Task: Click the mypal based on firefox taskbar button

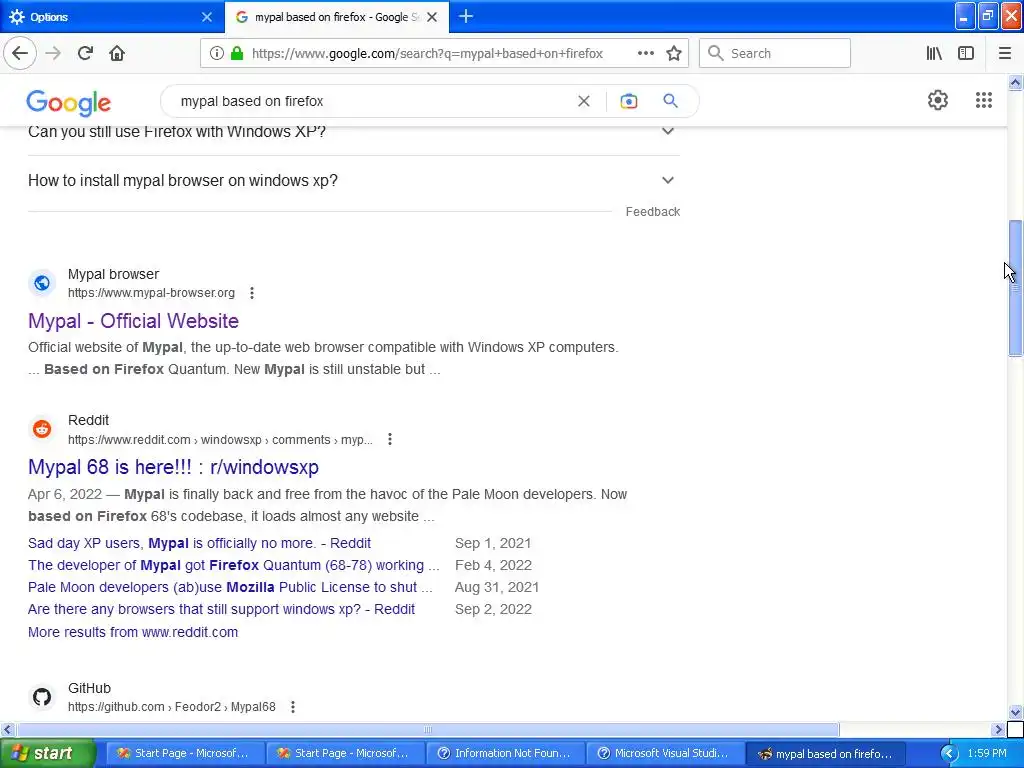Action: (825, 753)
